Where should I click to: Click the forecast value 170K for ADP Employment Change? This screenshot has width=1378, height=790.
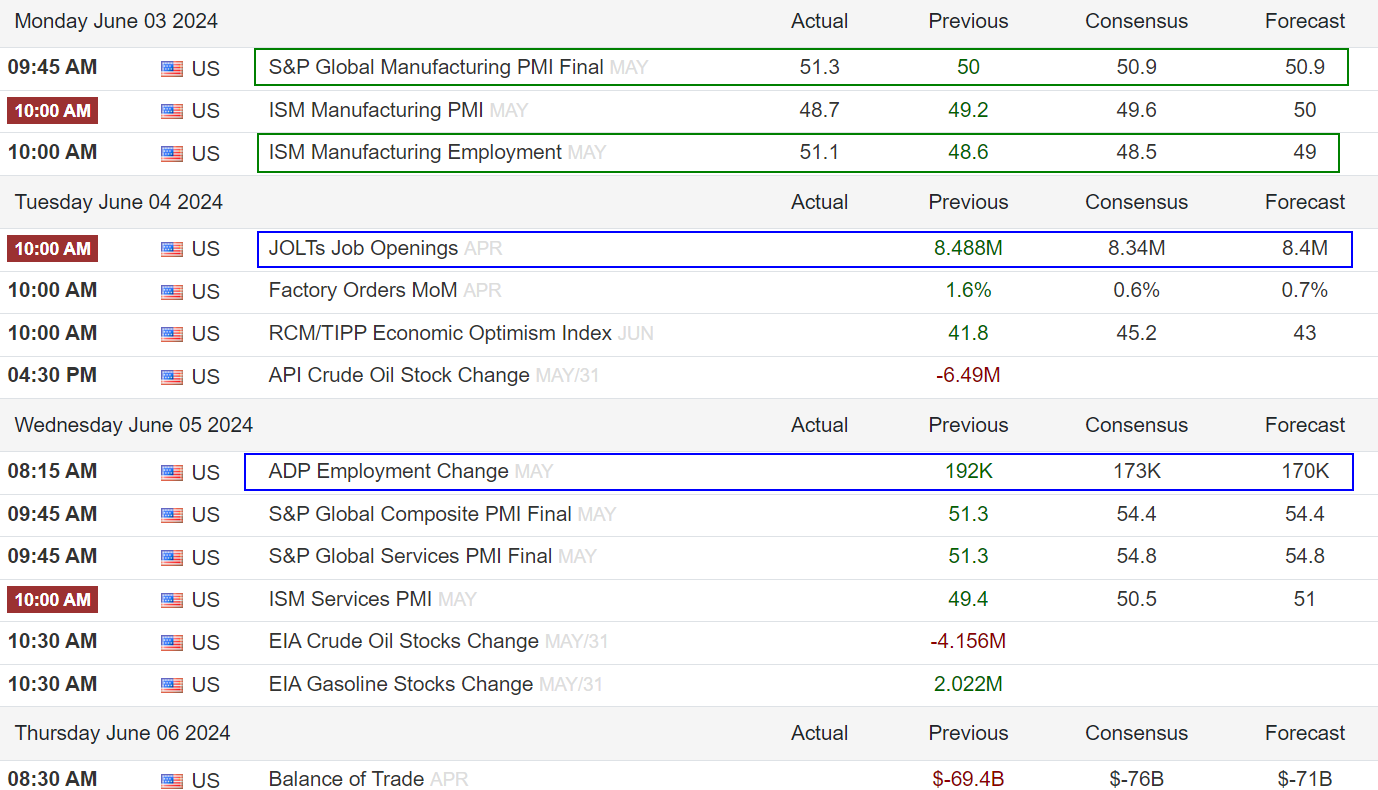[x=1305, y=471]
